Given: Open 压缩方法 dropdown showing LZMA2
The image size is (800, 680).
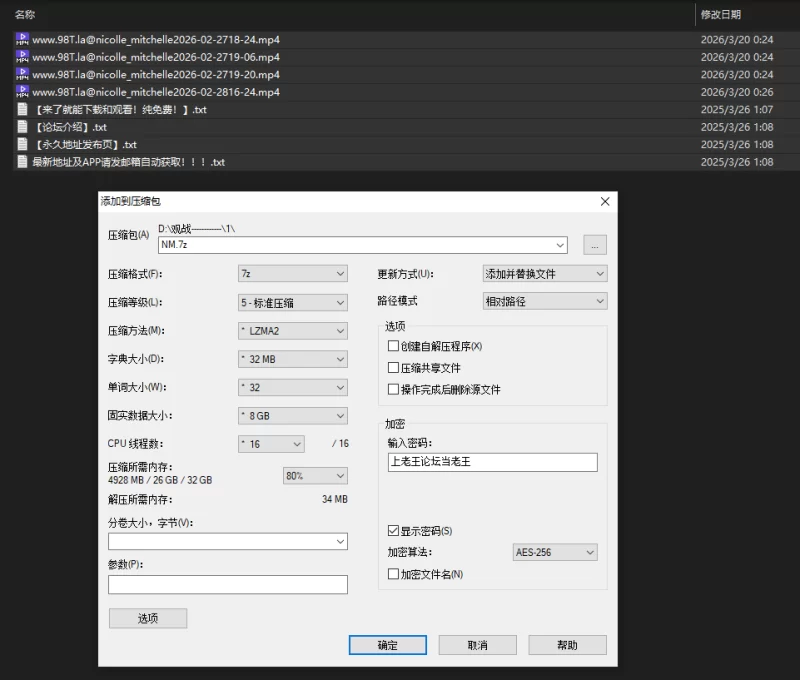Looking at the screenshot, I should [x=293, y=331].
